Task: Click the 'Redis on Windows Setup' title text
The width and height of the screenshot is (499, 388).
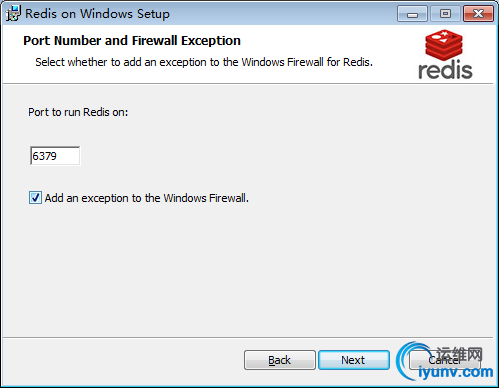Action: (97, 14)
